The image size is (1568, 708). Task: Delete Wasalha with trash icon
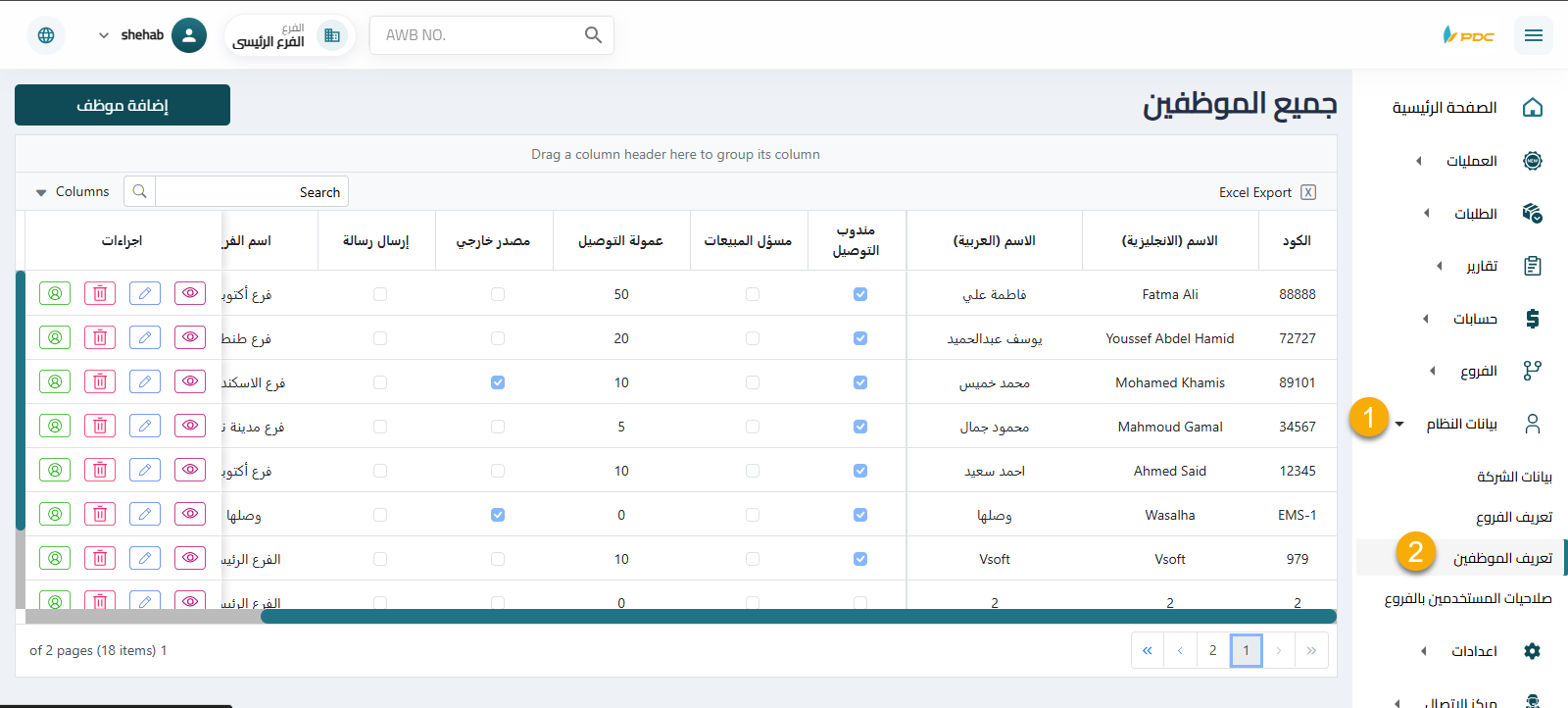[x=100, y=514]
